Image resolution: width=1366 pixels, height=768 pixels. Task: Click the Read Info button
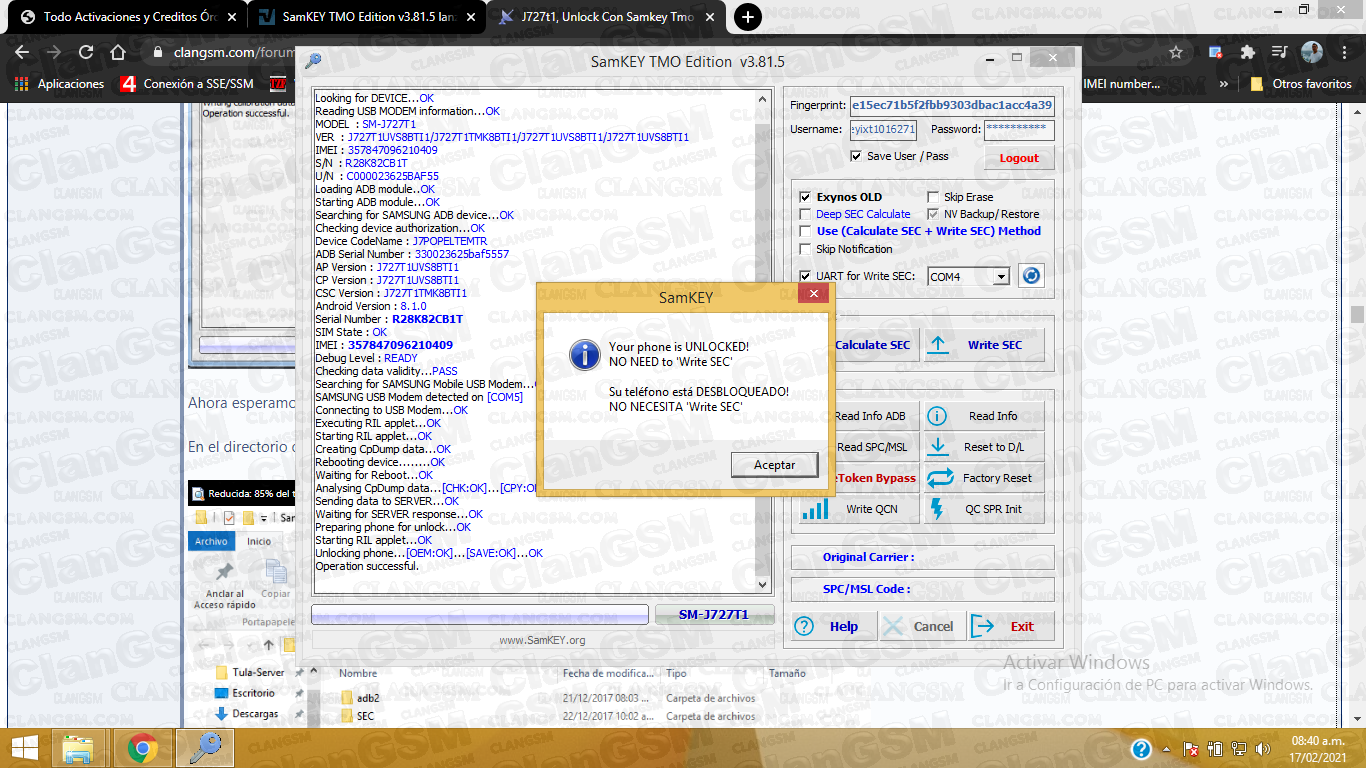(984, 416)
